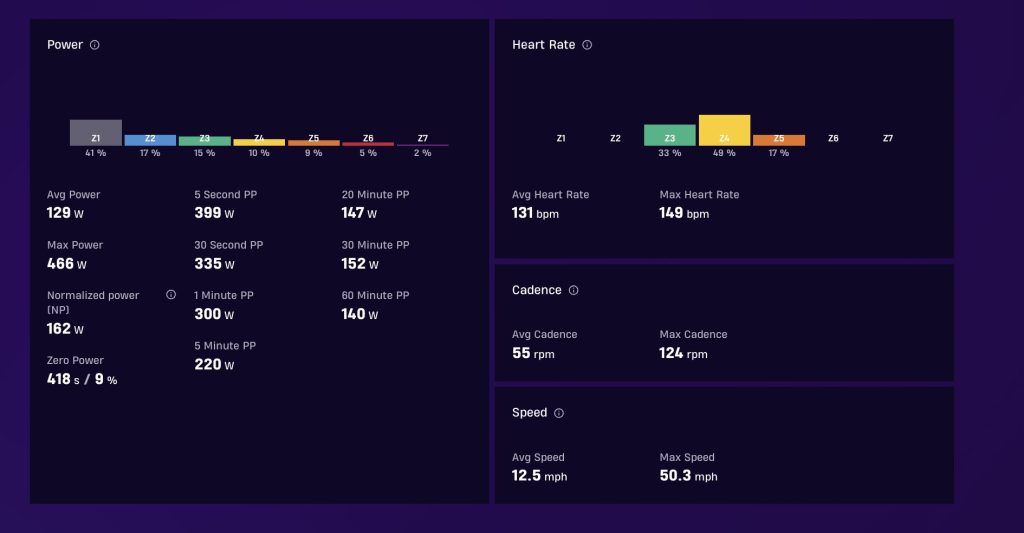Viewport: 1024px width, 533px height.
Task: Click the Avg Speed label
Action: pyautogui.click(x=538, y=457)
